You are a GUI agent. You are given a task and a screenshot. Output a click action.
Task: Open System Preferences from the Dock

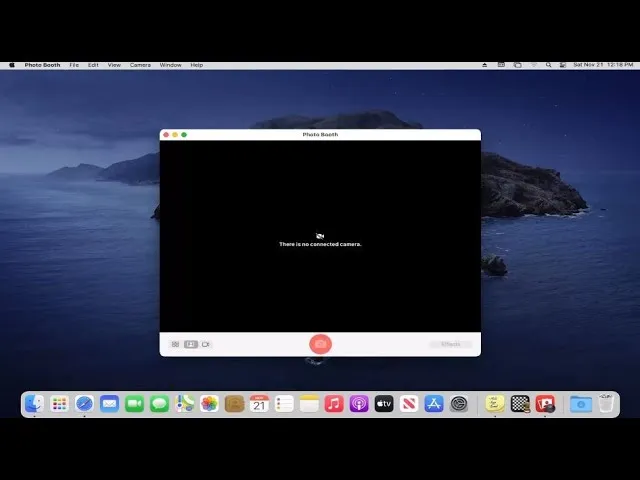459,404
